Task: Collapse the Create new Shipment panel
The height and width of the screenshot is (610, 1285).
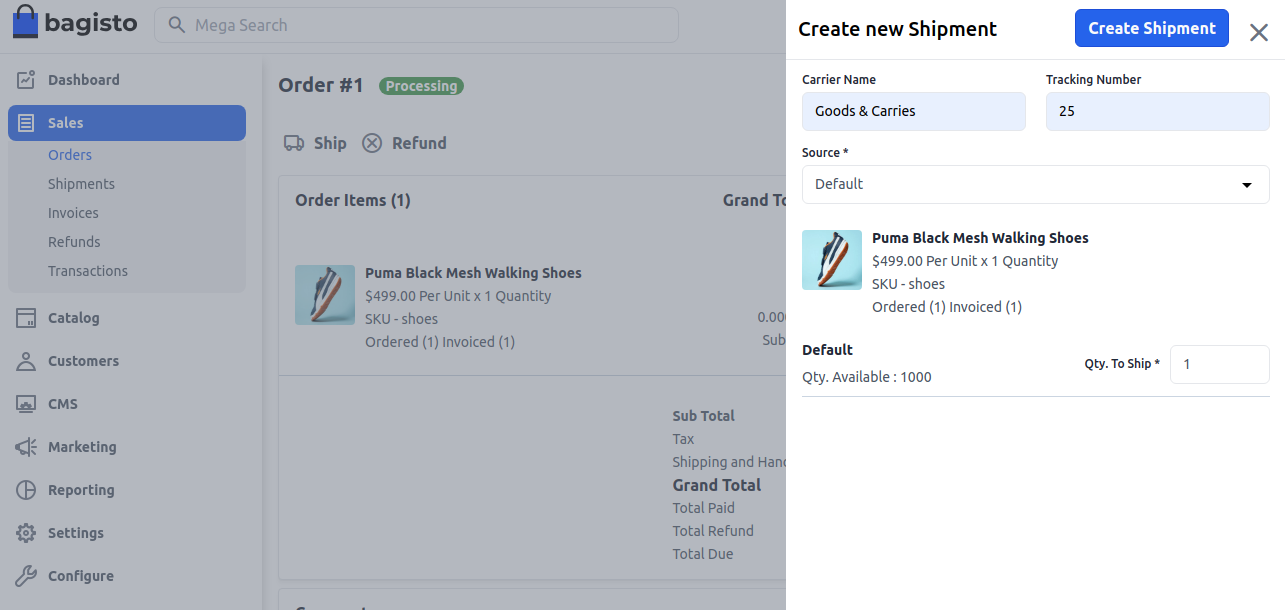Action: [1258, 32]
